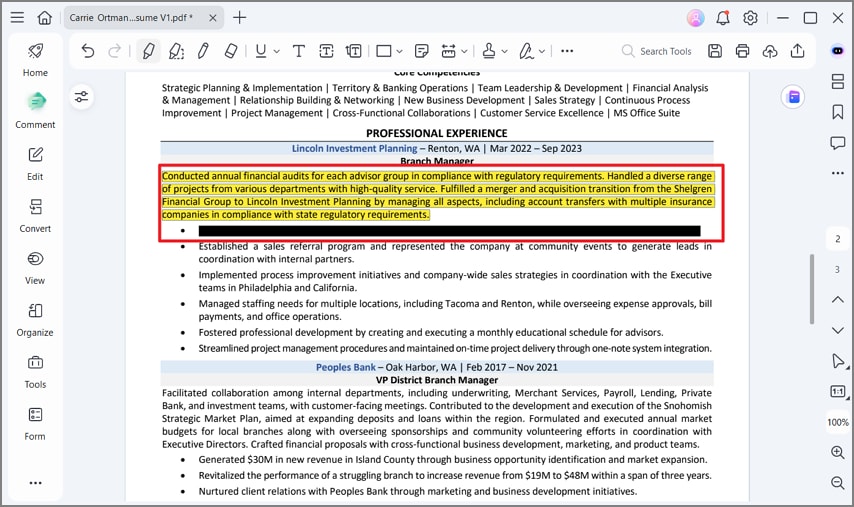Choose the select cursor tool
Viewport: 854px width, 507px height.
click(838, 361)
